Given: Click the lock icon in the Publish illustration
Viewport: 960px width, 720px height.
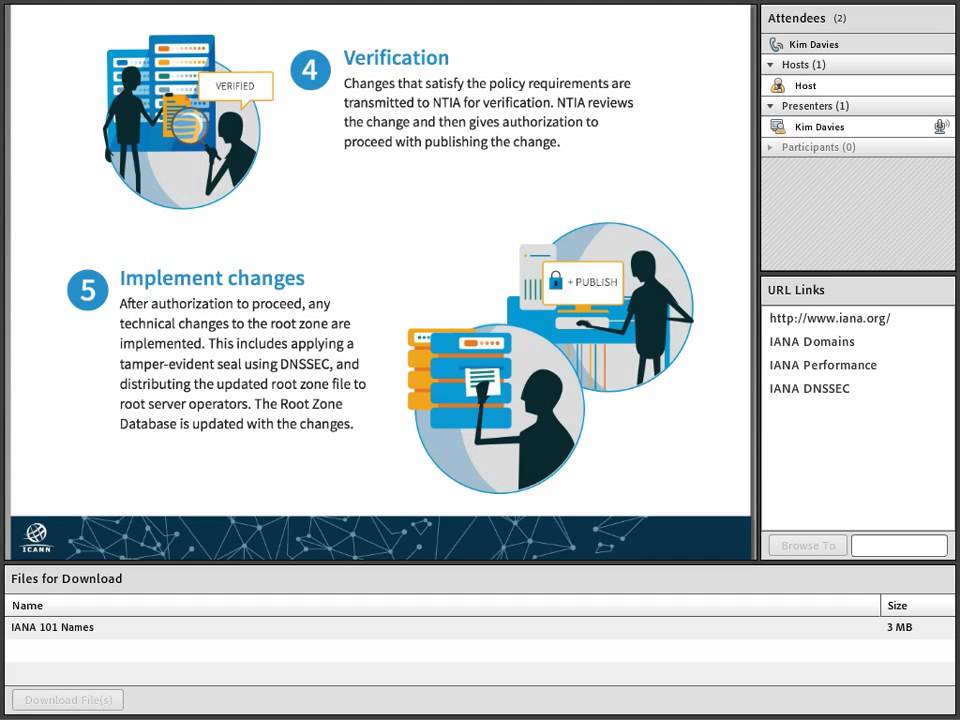Looking at the screenshot, I should pos(555,280).
